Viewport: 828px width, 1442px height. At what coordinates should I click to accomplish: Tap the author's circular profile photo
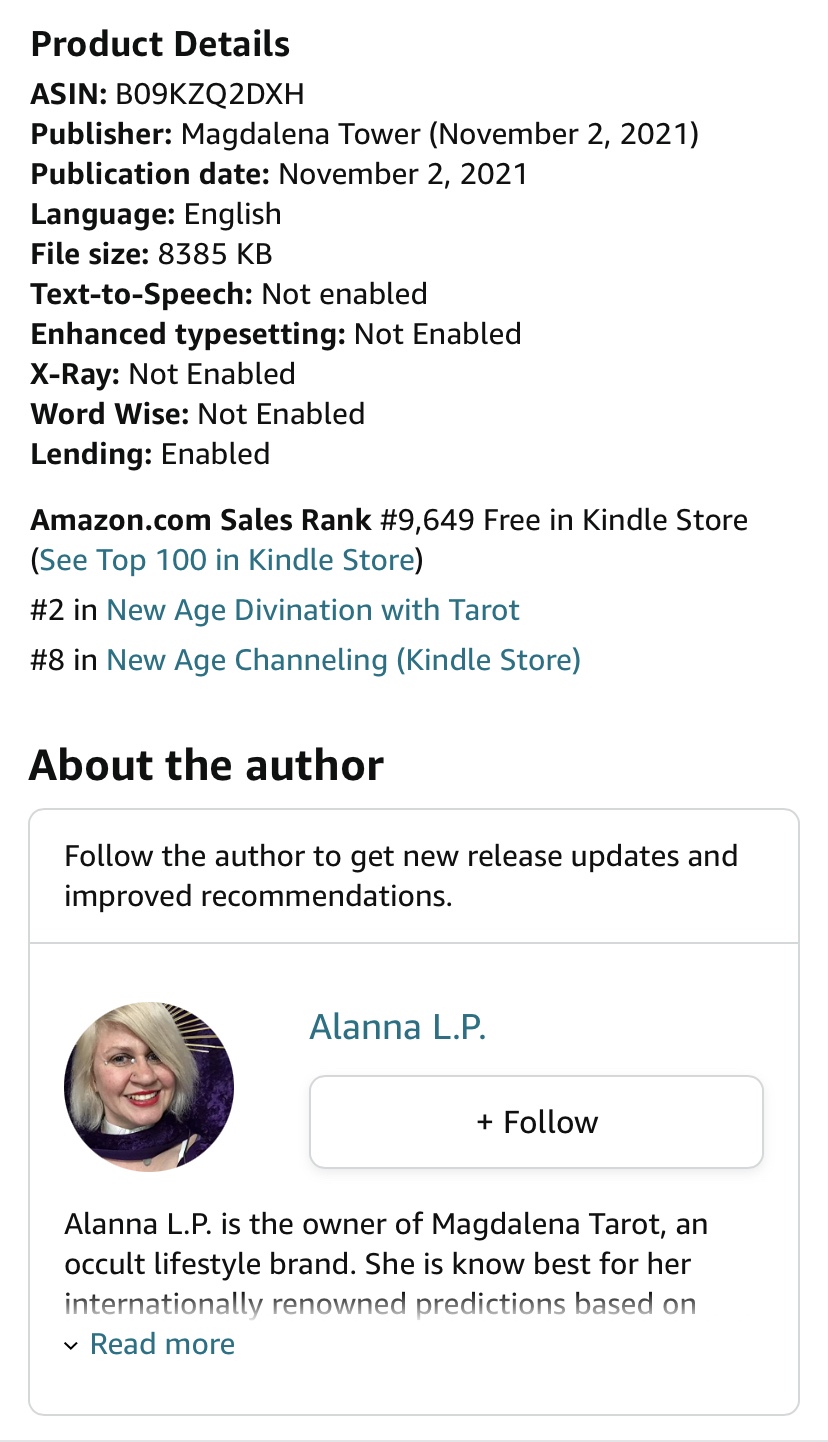pos(149,1086)
